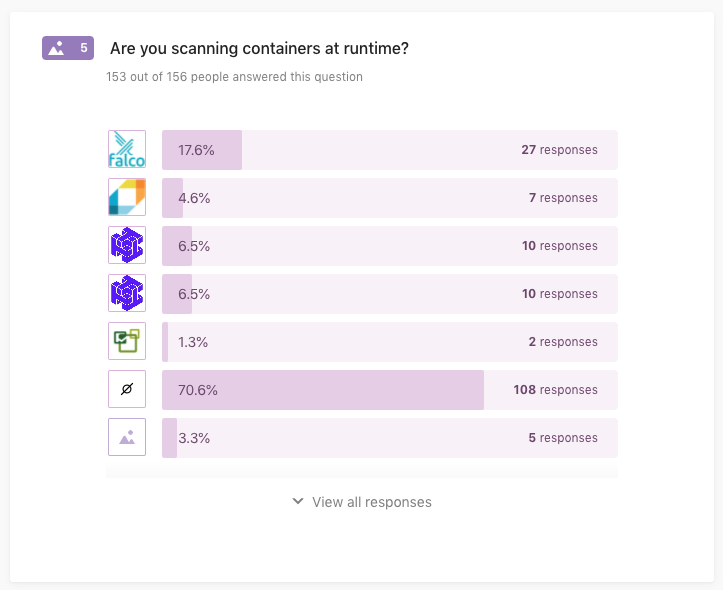Click the second purple cube logo icon
Screen dimensions: 723x590
coord(127,293)
